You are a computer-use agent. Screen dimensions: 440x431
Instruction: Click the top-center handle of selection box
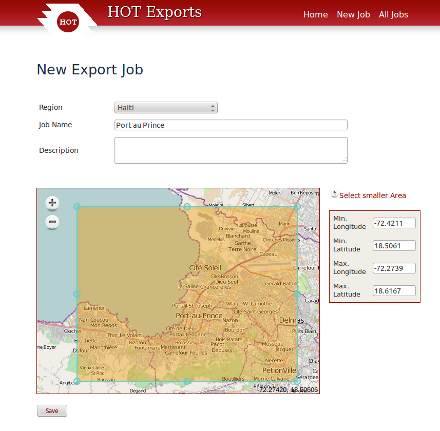(187, 207)
